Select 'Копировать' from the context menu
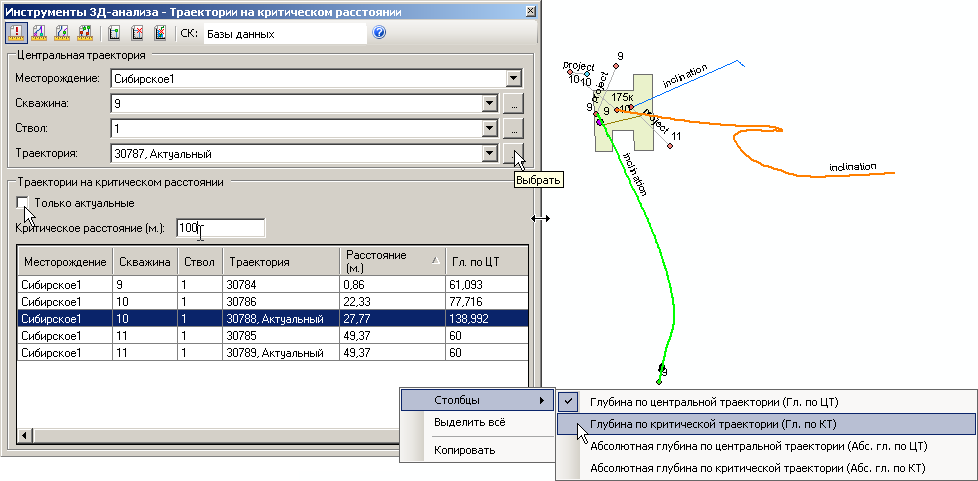The width and height of the screenshot is (978, 481). click(x=464, y=450)
